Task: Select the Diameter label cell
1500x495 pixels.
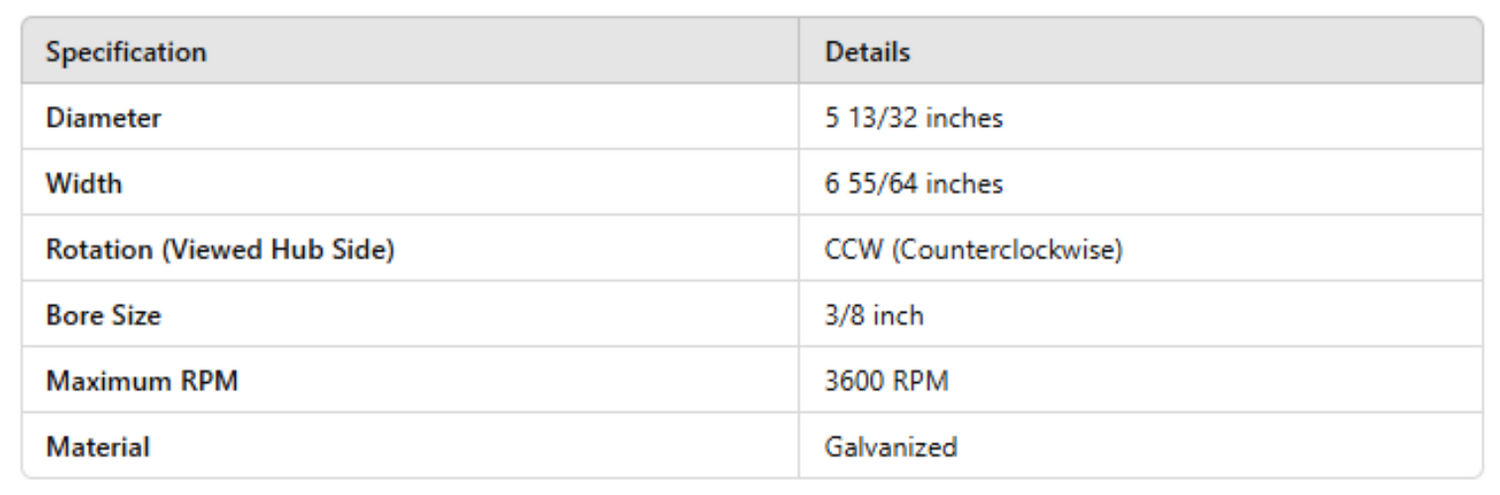Action: coord(103,118)
